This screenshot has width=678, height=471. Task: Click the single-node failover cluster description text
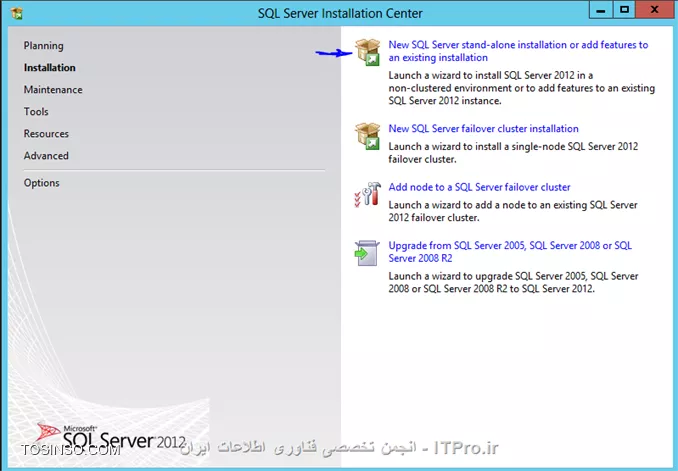click(x=513, y=153)
